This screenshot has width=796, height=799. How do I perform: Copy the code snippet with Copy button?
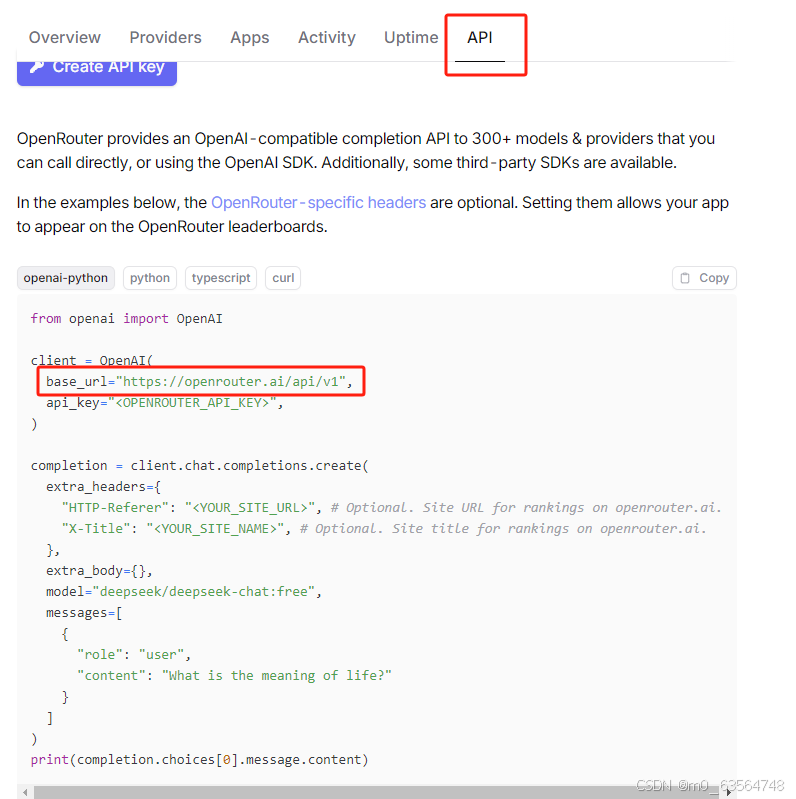coord(704,278)
